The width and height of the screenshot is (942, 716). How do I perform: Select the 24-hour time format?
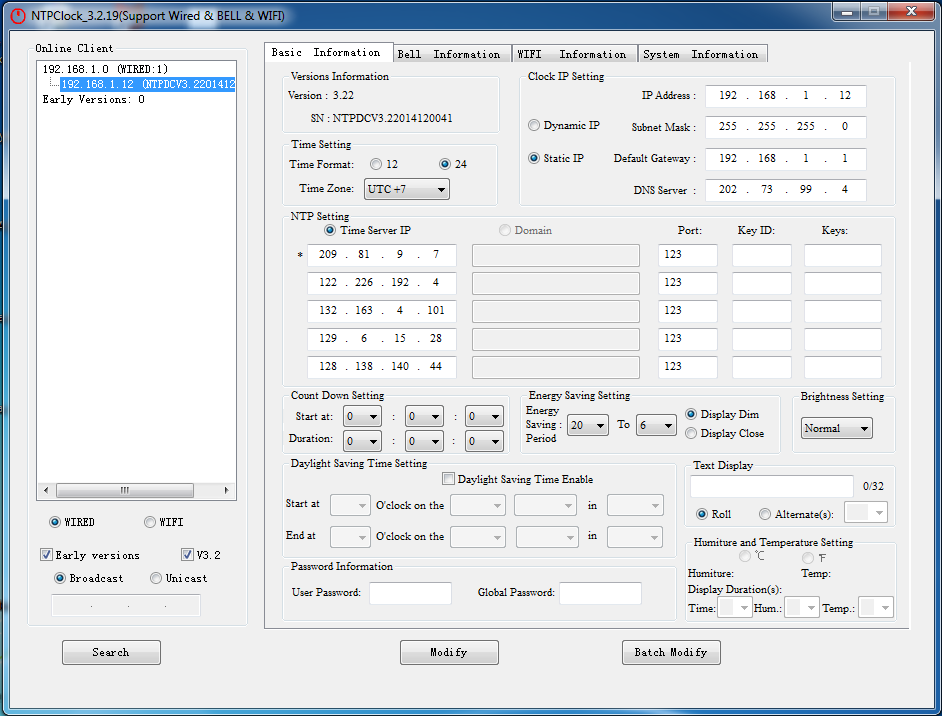445,164
